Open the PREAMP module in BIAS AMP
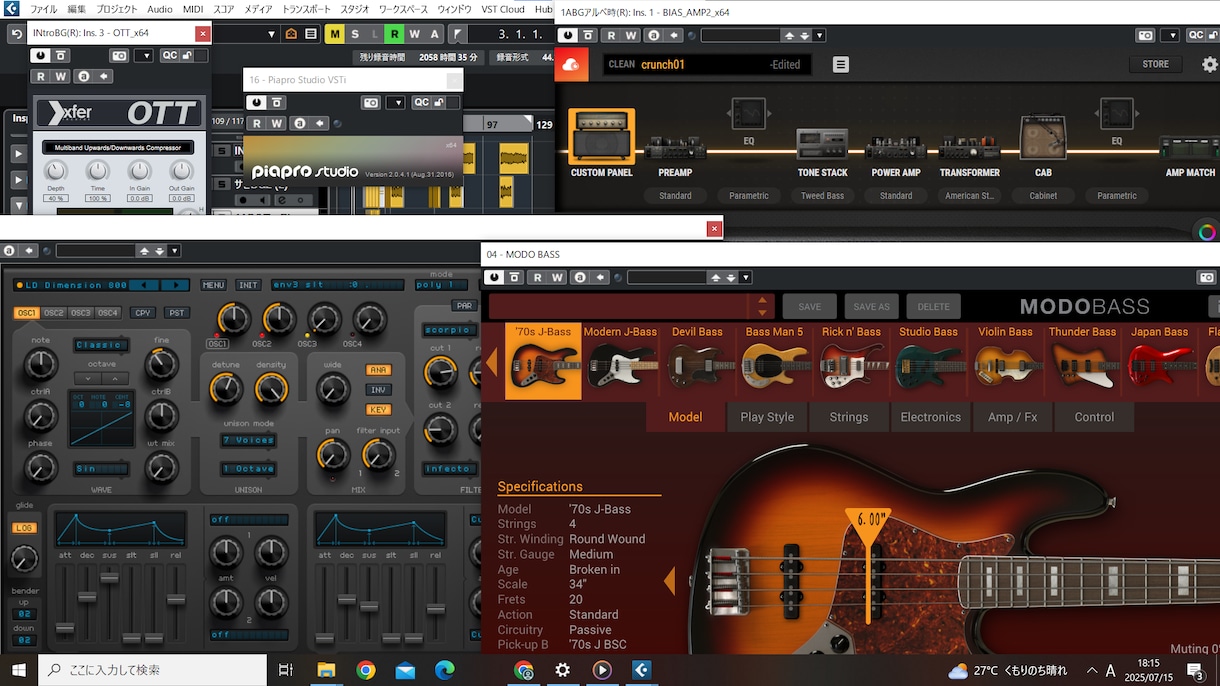The image size is (1220, 686). pos(675,148)
